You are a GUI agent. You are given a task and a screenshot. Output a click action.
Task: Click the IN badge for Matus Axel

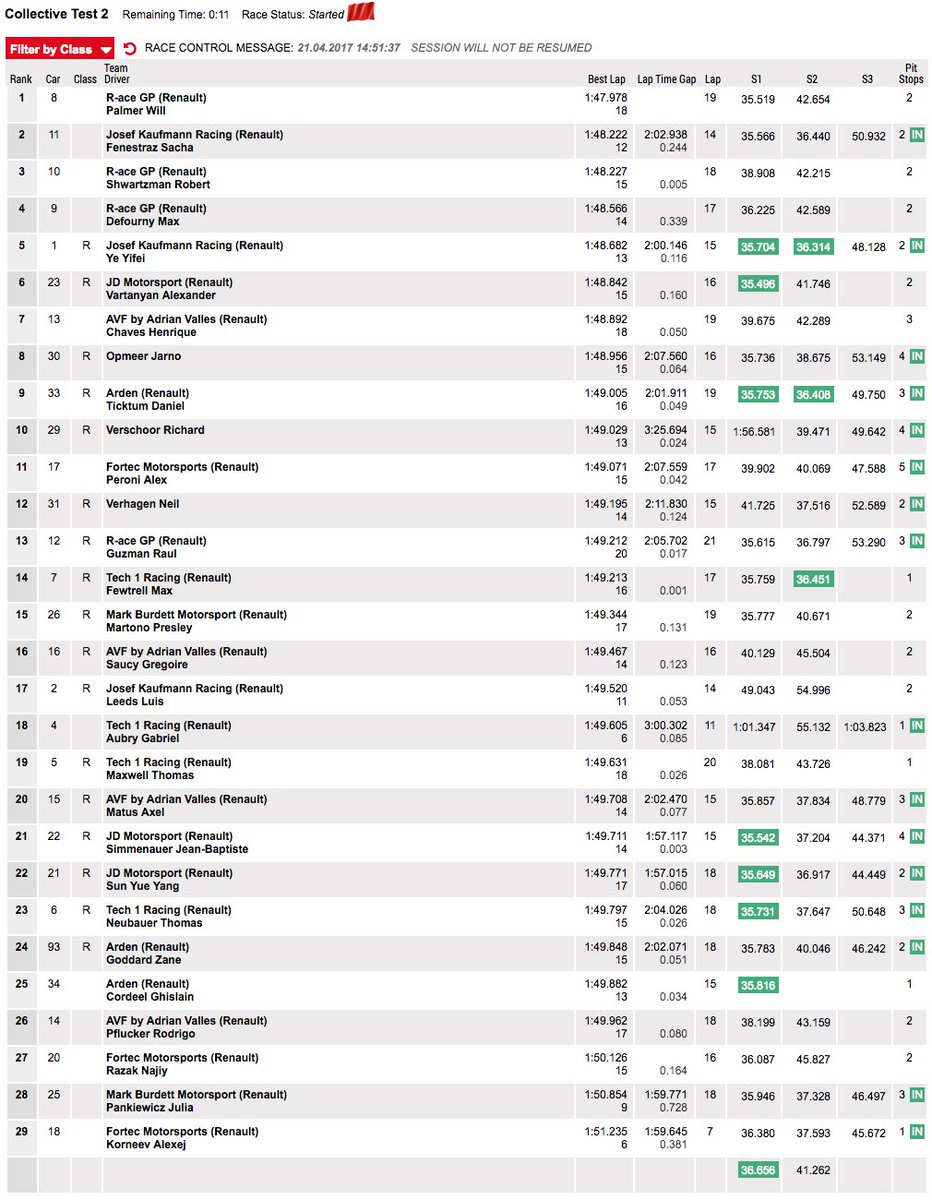click(917, 800)
